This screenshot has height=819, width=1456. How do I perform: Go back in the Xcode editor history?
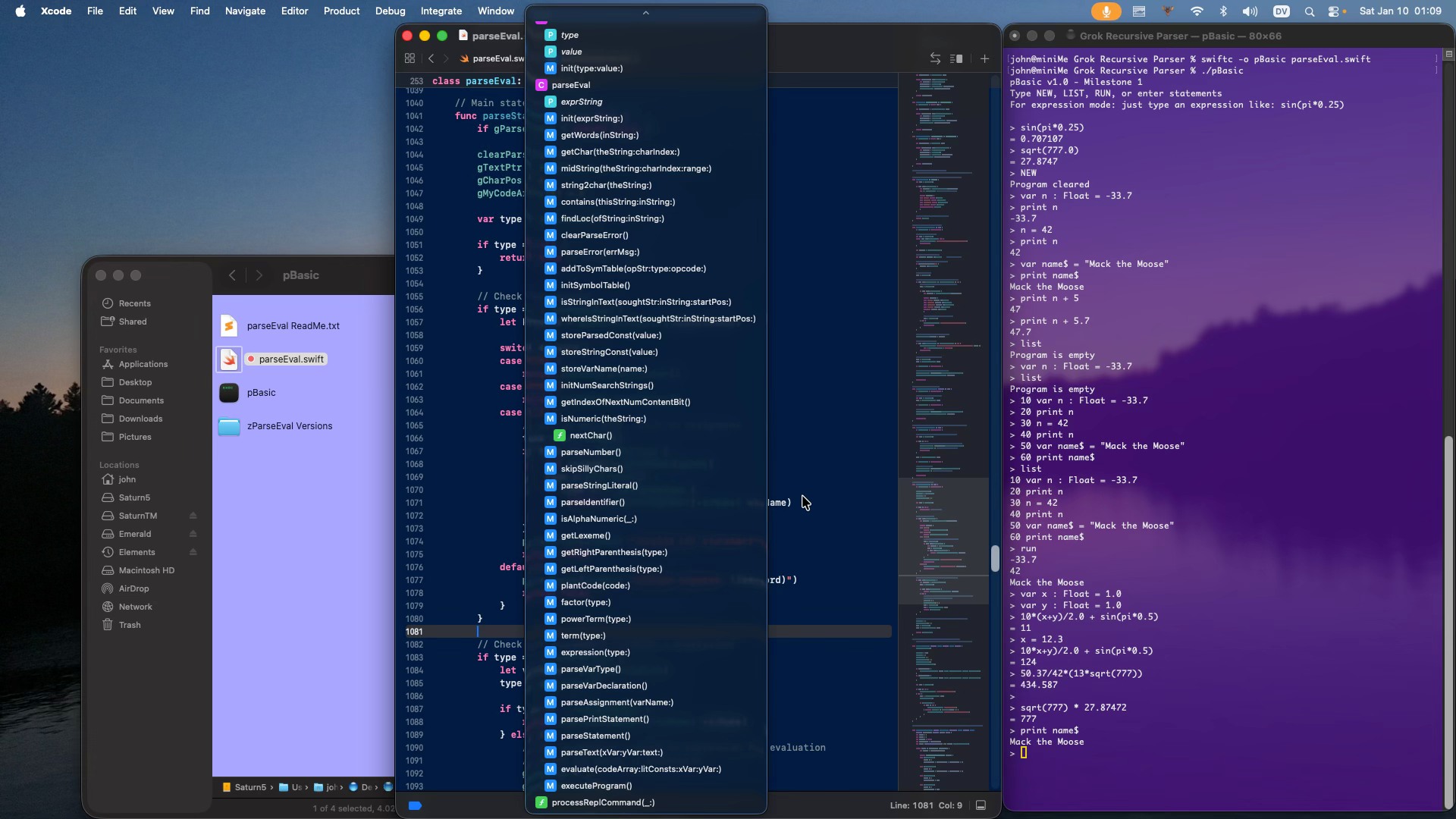431,58
